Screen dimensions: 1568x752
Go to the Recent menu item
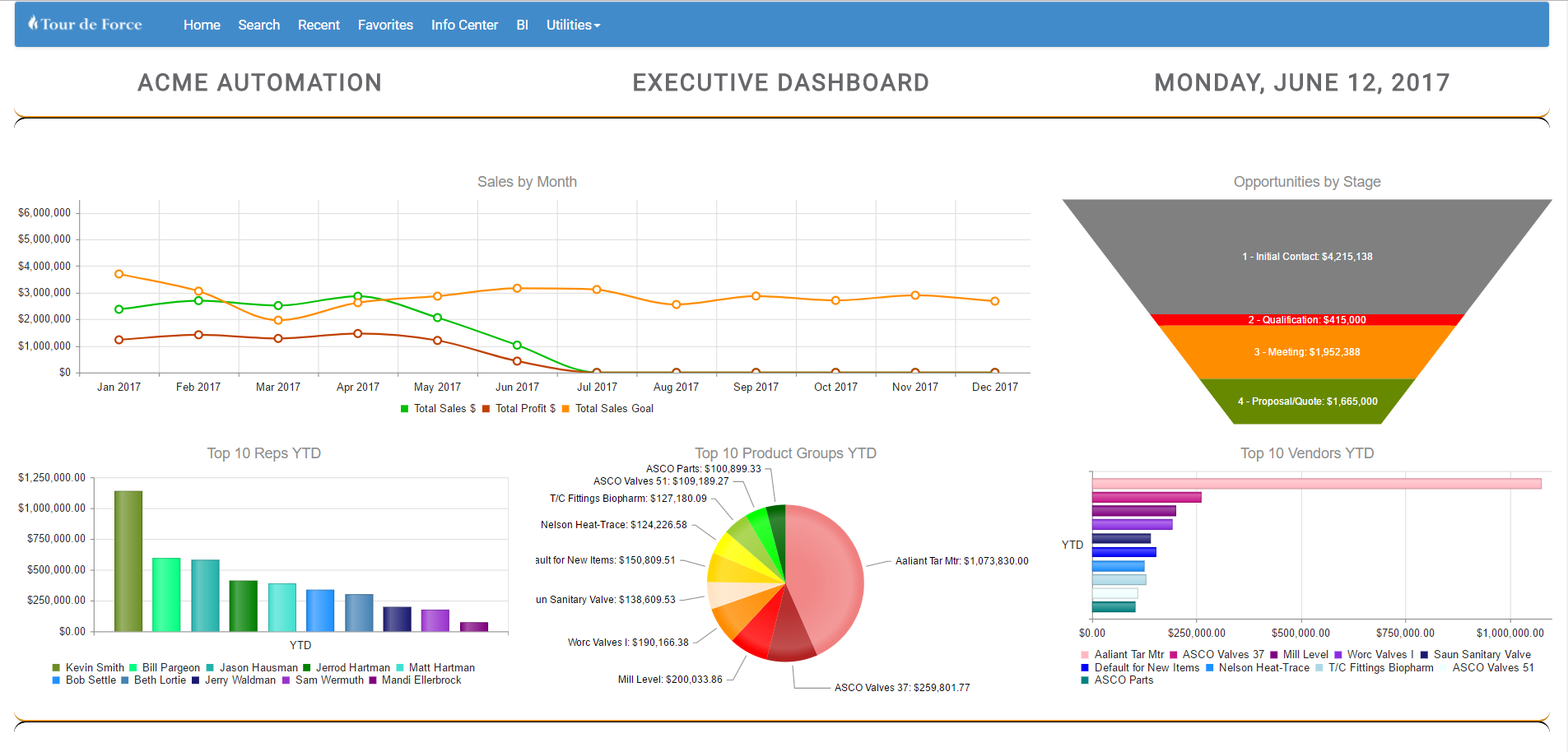tap(319, 25)
